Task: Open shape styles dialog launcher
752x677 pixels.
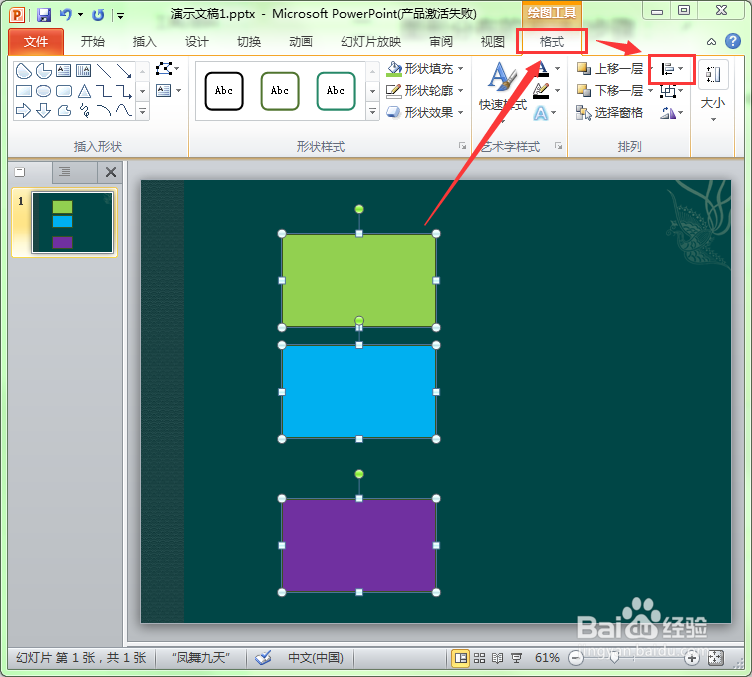Action: click(462, 146)
